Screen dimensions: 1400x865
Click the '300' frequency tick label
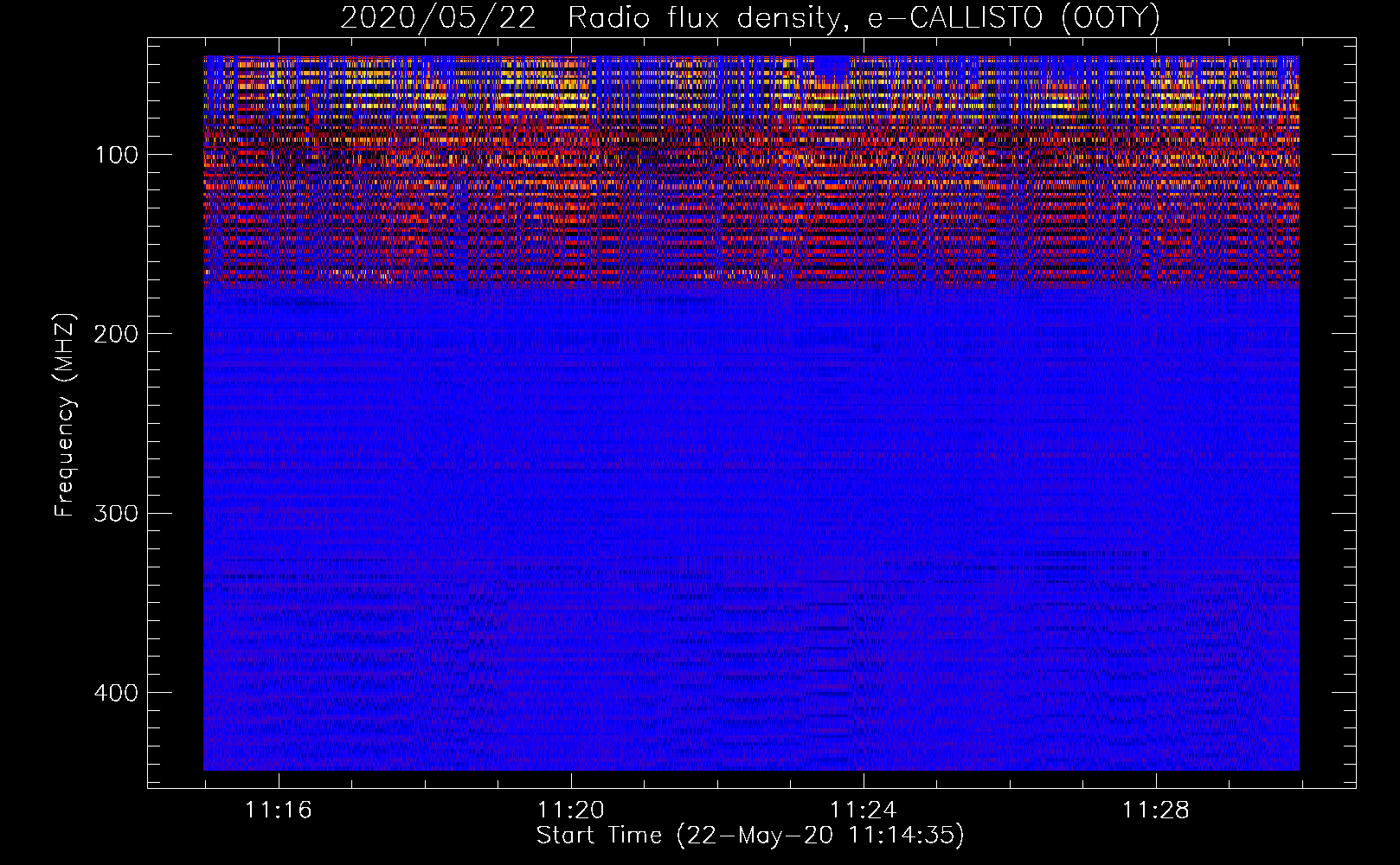pos(116,513)
